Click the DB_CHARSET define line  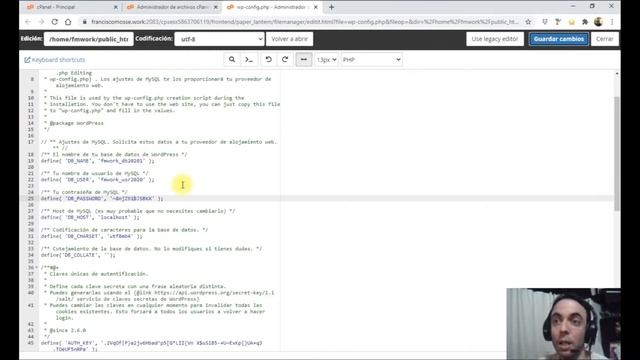click(x=91, y=236)
